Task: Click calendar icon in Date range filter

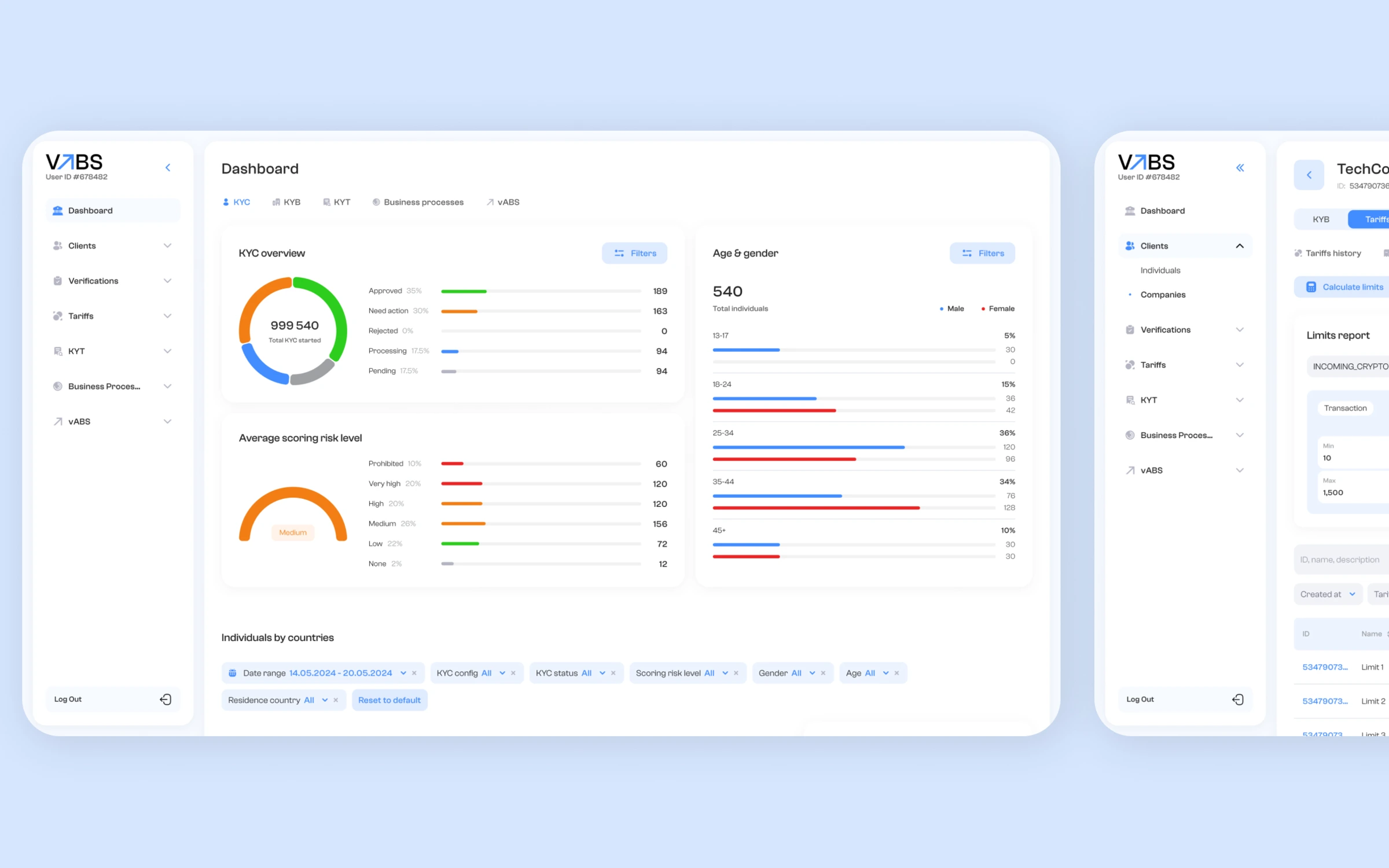Action: tap(232, 673)
